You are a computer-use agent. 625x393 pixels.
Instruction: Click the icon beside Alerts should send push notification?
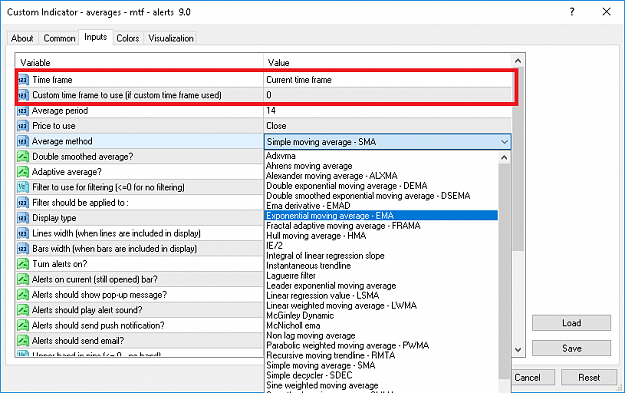pyautogui.click(x=23, y=326)
